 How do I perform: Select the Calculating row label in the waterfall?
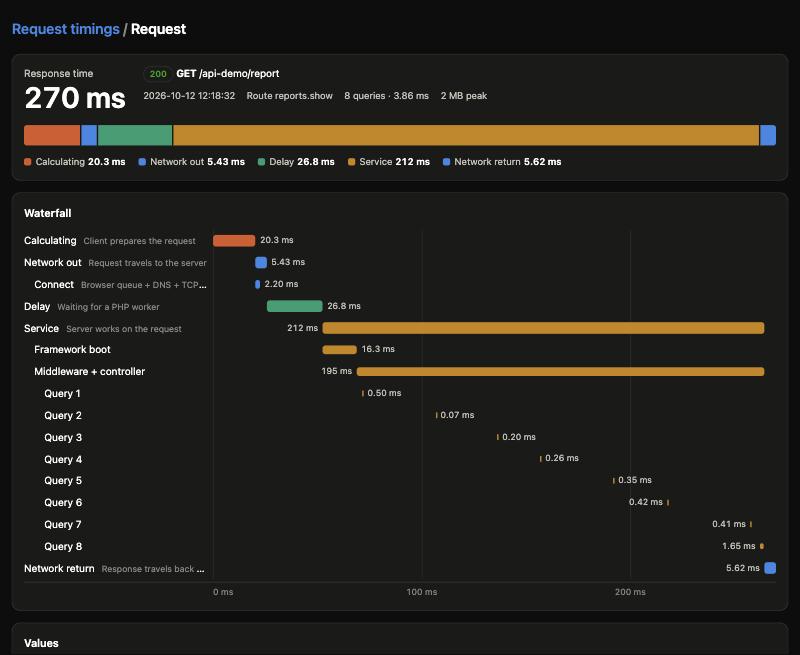pos(50,240)
